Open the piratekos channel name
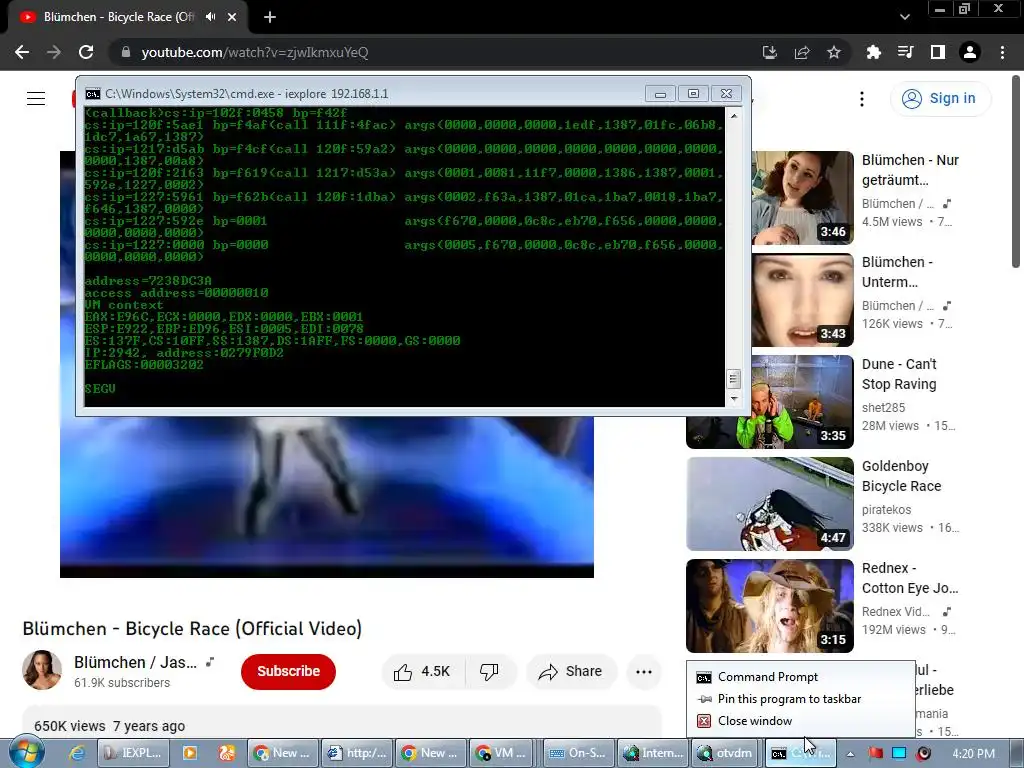 pos(886,509)
